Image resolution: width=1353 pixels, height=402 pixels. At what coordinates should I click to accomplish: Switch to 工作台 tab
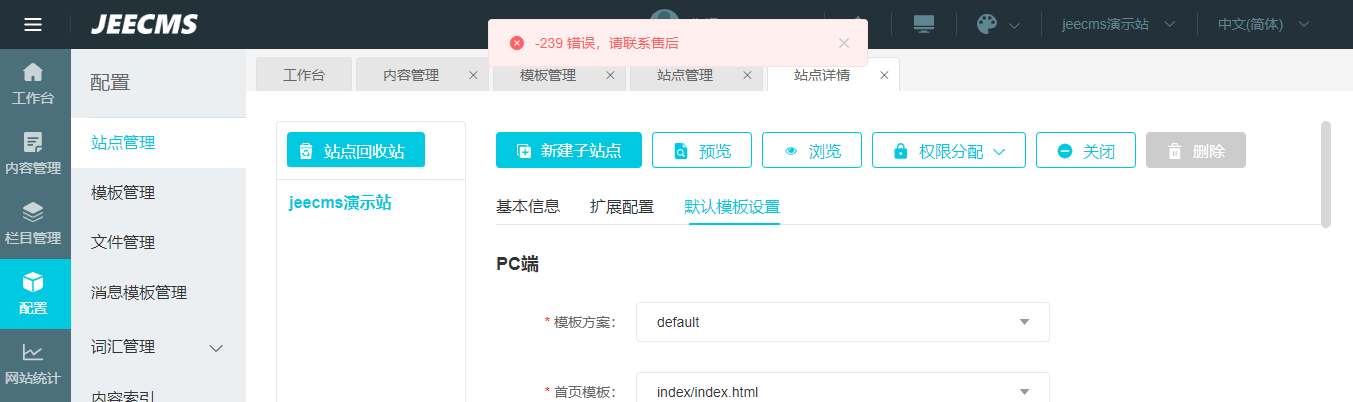point(304,75)
